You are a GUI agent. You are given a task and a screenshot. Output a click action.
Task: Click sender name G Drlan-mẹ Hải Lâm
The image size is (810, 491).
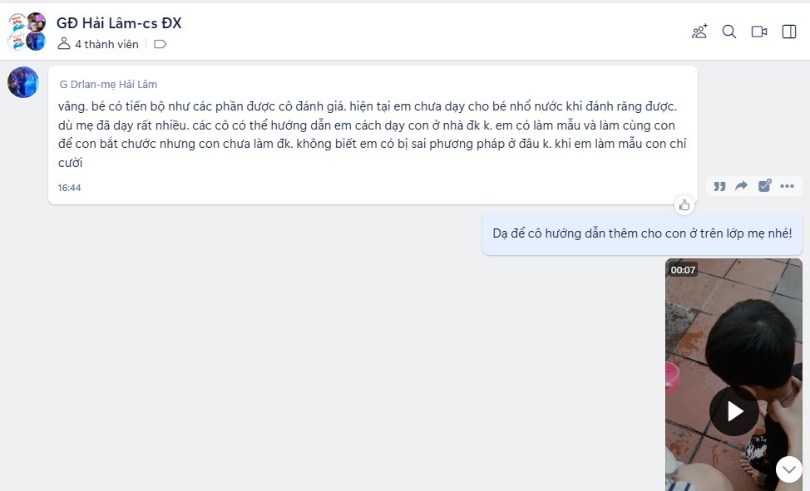108,85
